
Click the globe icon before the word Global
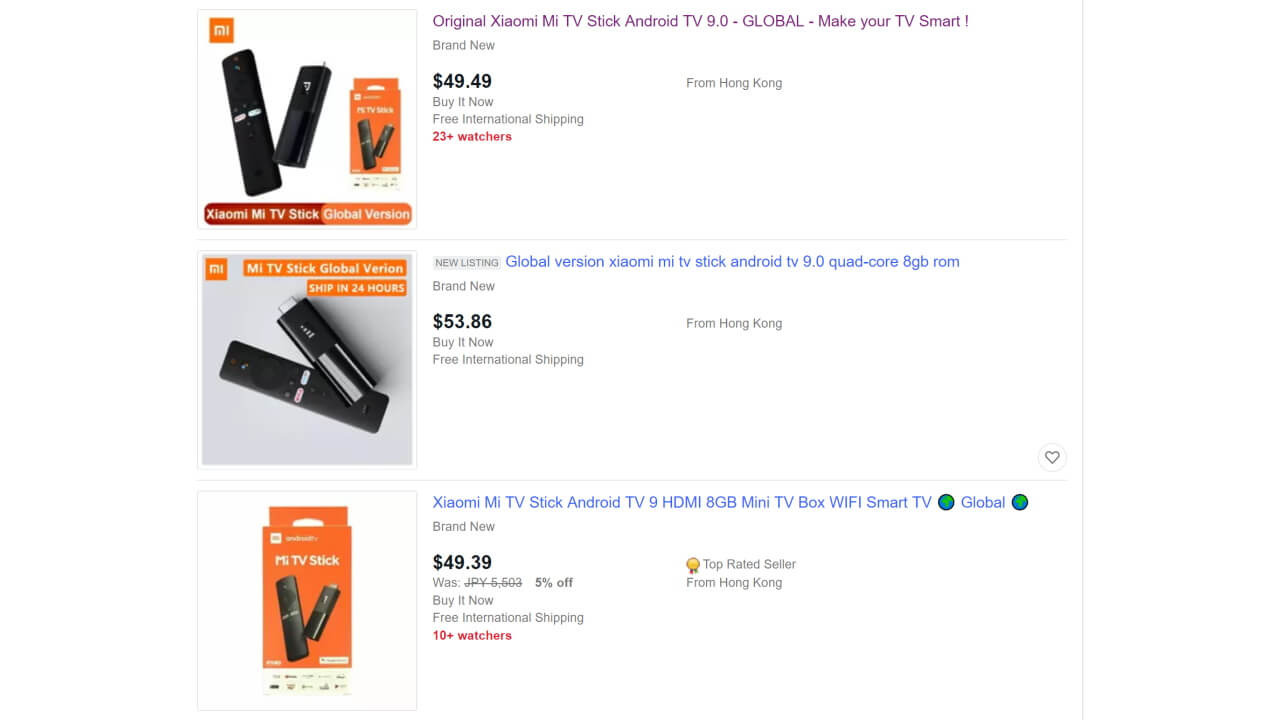pos(946,502)
